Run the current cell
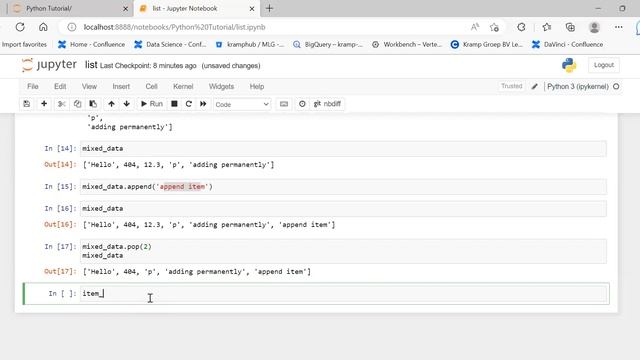The image size is (640, 360). pyautogui.click(x=152, y=104)
